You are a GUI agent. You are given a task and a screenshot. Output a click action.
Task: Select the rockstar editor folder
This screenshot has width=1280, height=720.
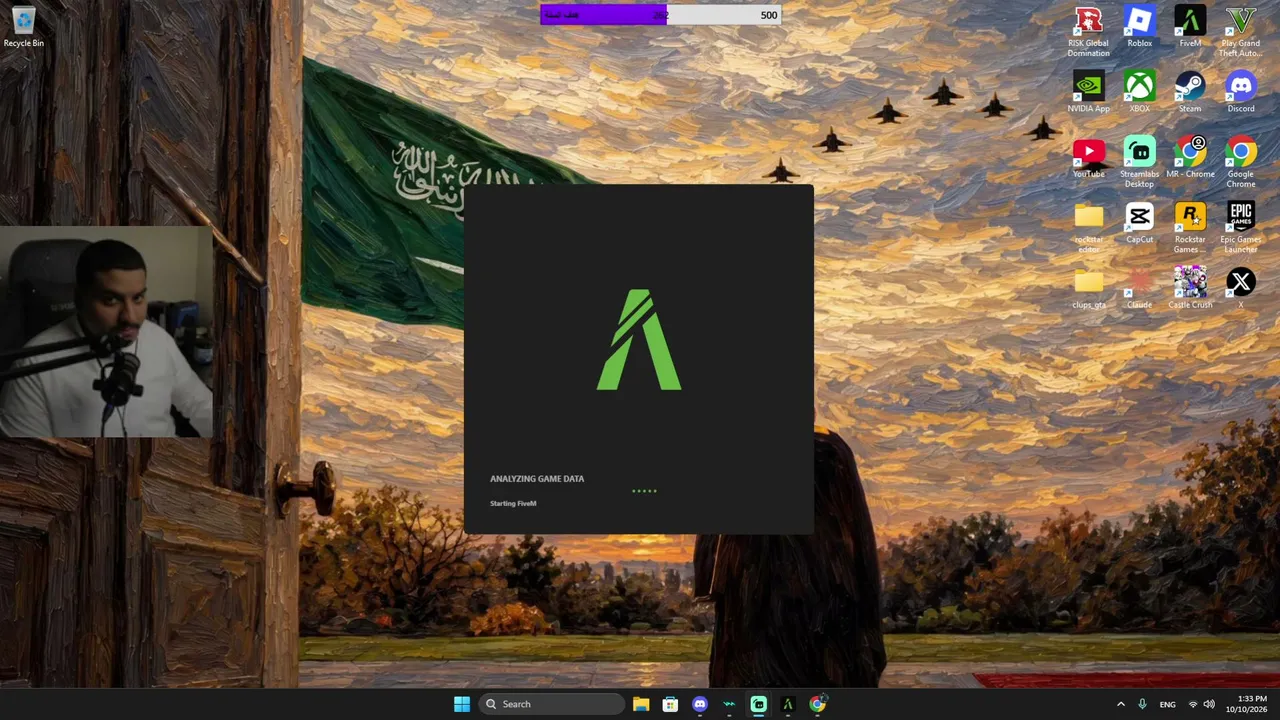coord(1088,228)
